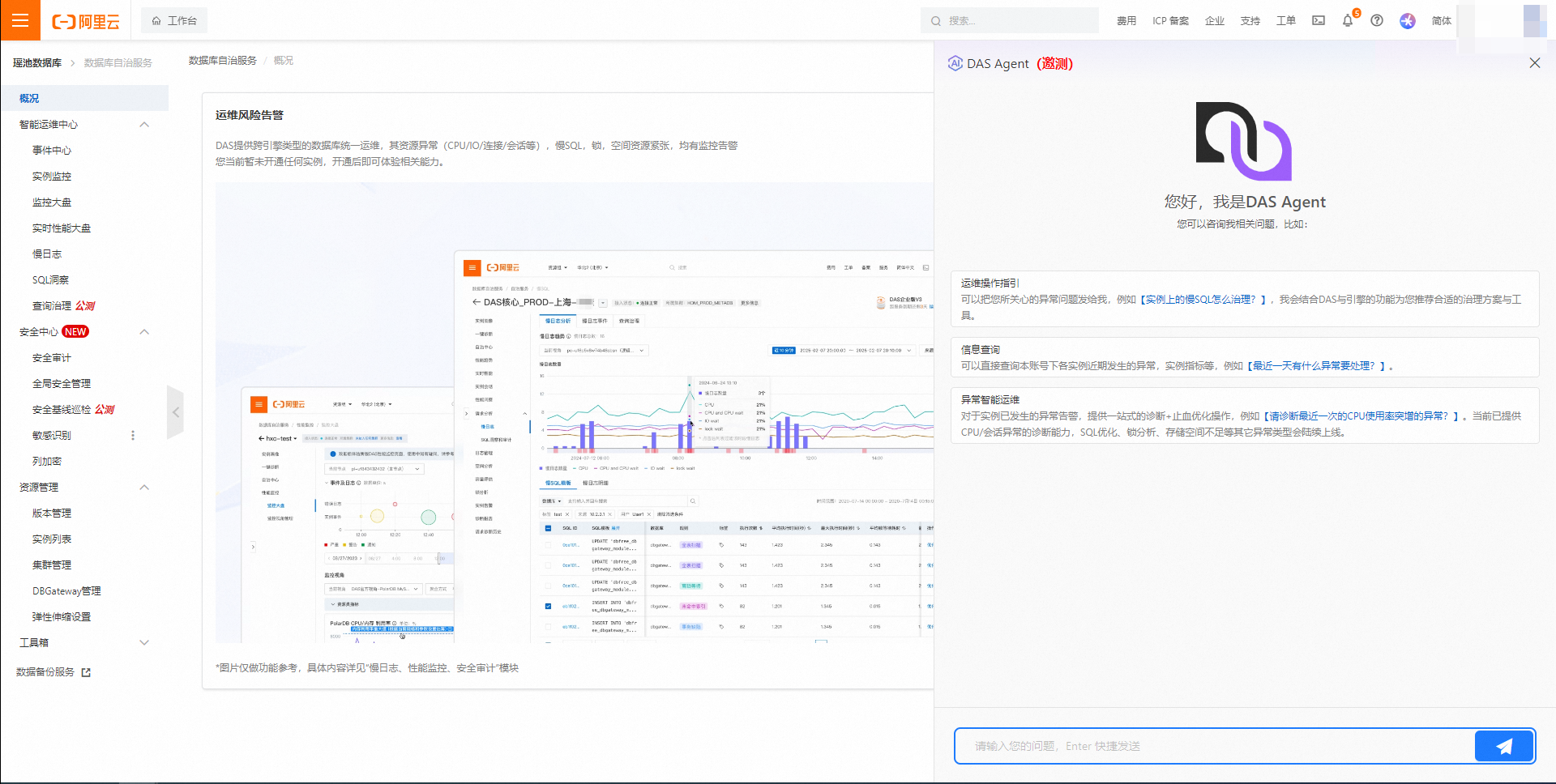Click 瑶池数据库 in the sidebar breadcrumb
The image size is (1556, 784).
pyautogui.click(x=37, y=63)
